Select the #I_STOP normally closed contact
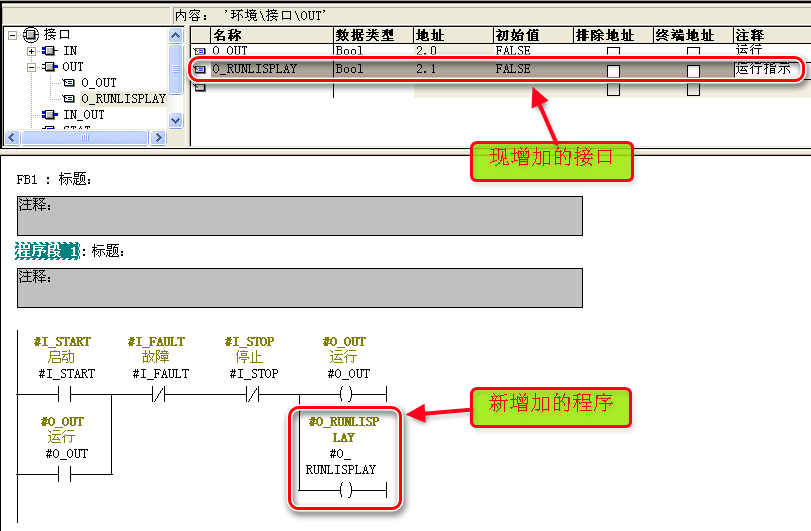 click(x=252, y=396)
